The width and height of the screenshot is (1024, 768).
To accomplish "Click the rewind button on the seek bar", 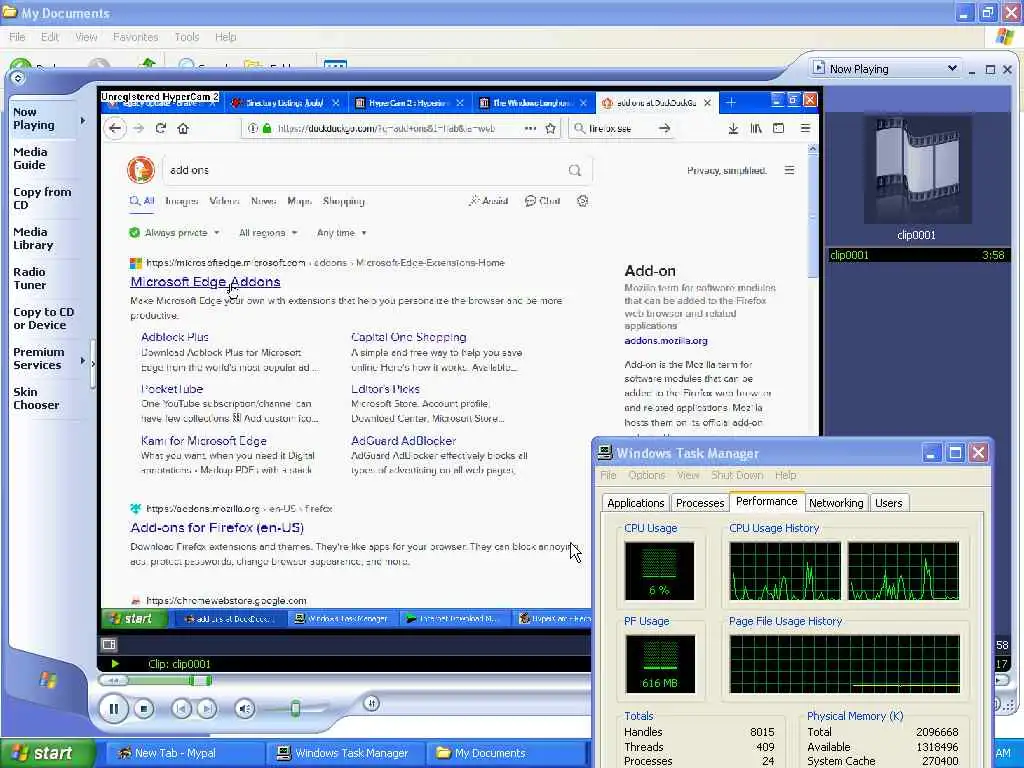I will (114, 680).
